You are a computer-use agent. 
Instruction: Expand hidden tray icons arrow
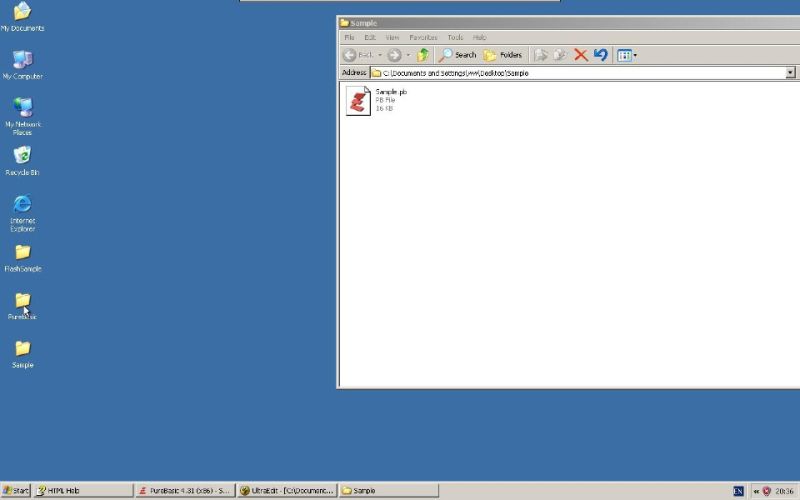click(x=756, y=491)
